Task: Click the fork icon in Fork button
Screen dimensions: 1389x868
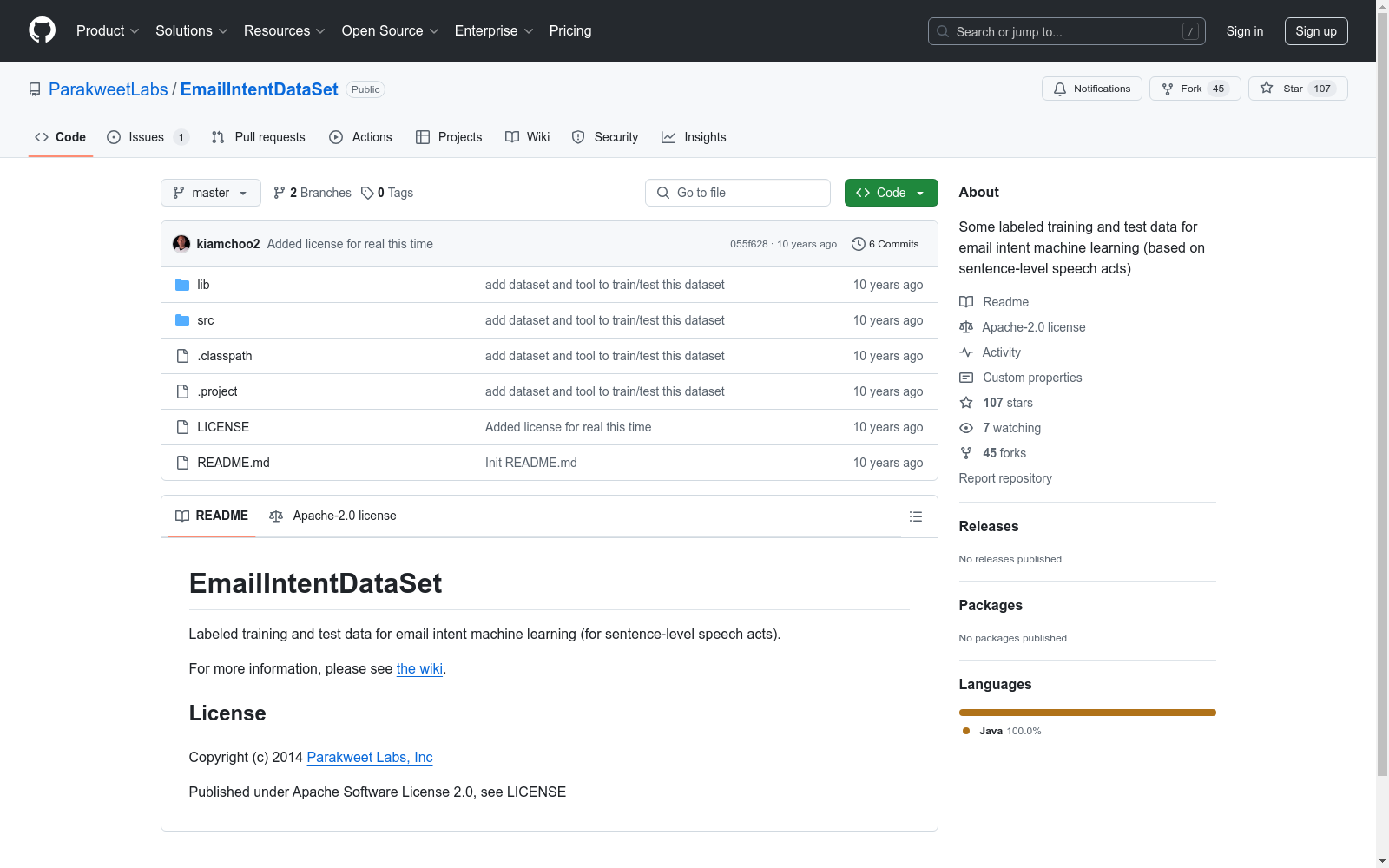Action: (x=1168, y=89)
